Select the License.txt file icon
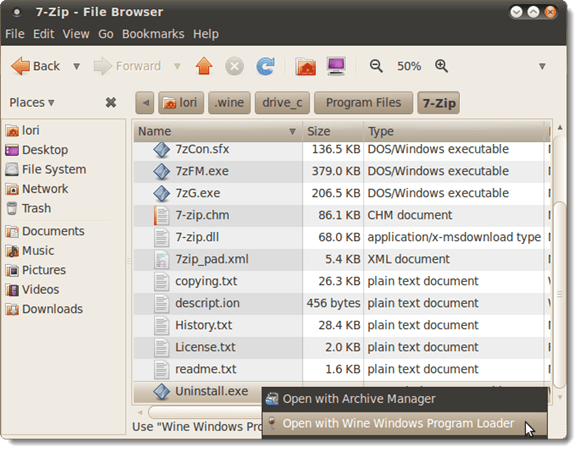 (162, 348)
